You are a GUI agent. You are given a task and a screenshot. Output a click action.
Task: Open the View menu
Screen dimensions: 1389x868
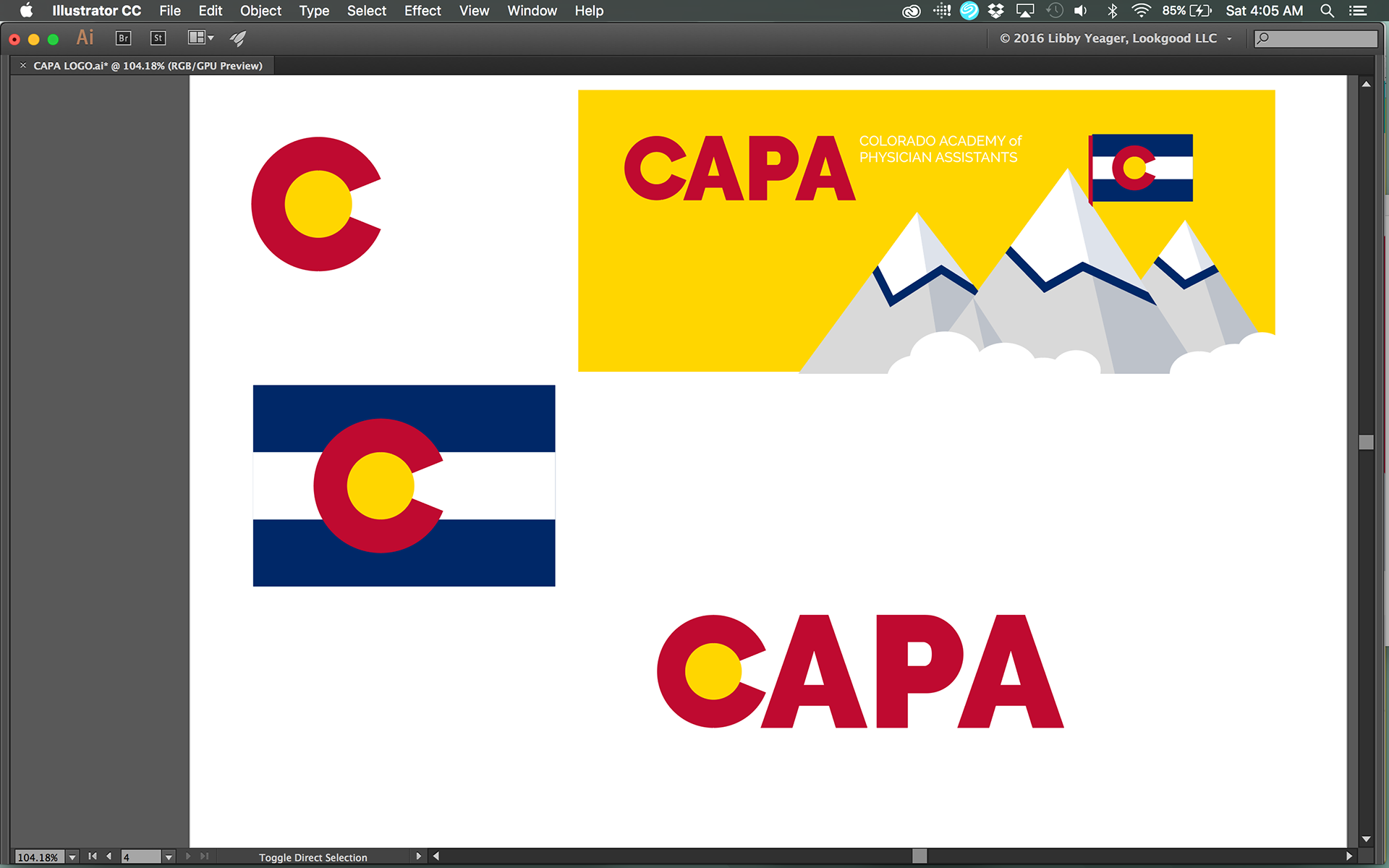tap(474, 11)
